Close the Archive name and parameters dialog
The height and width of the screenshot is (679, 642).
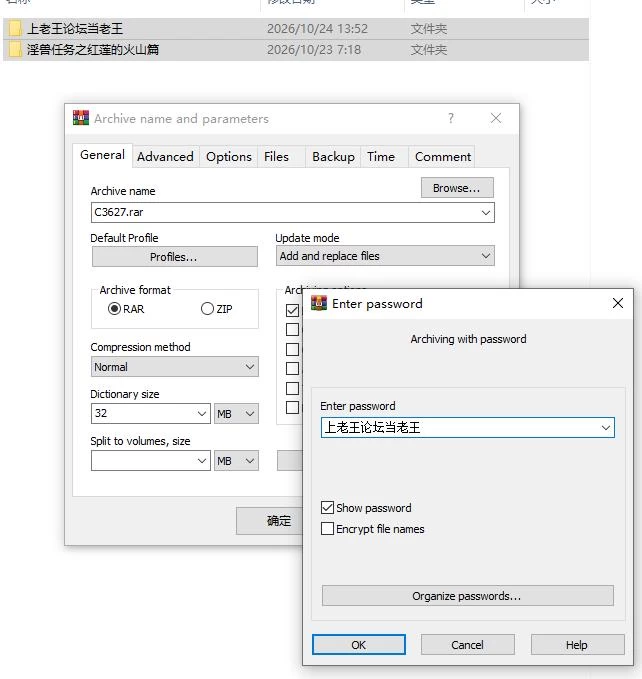click(x=496, y=118)
